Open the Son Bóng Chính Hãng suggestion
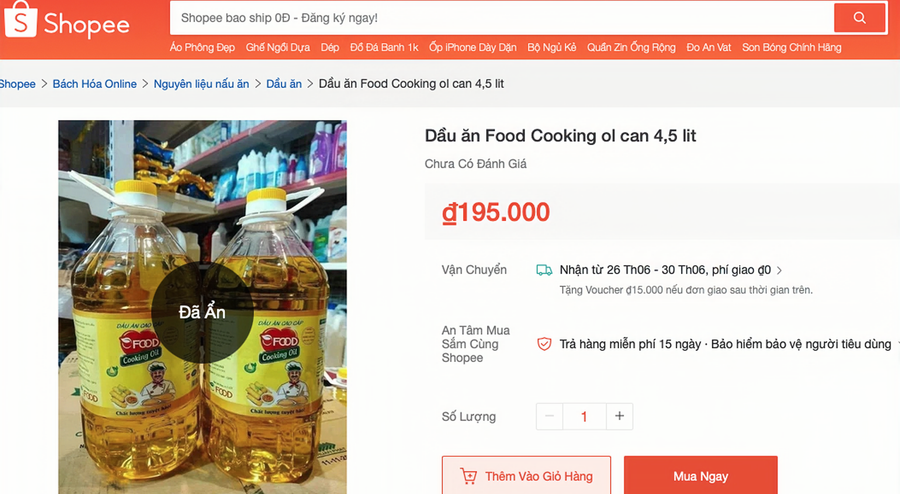900x494 pixels. (x=792, y=48)
